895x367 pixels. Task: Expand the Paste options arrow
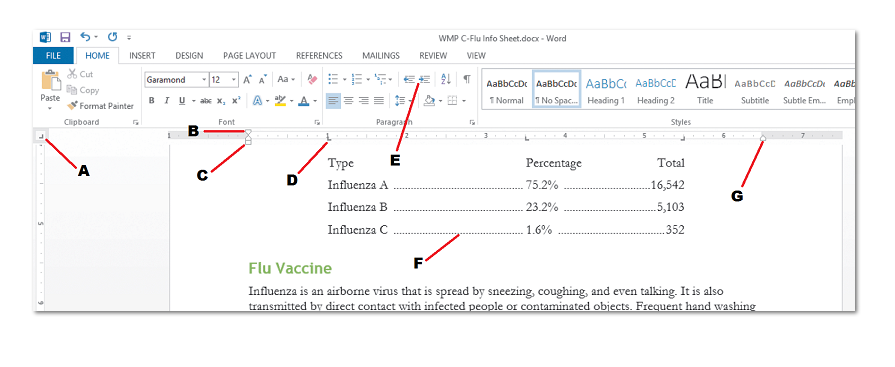click(x=50, y=107)
